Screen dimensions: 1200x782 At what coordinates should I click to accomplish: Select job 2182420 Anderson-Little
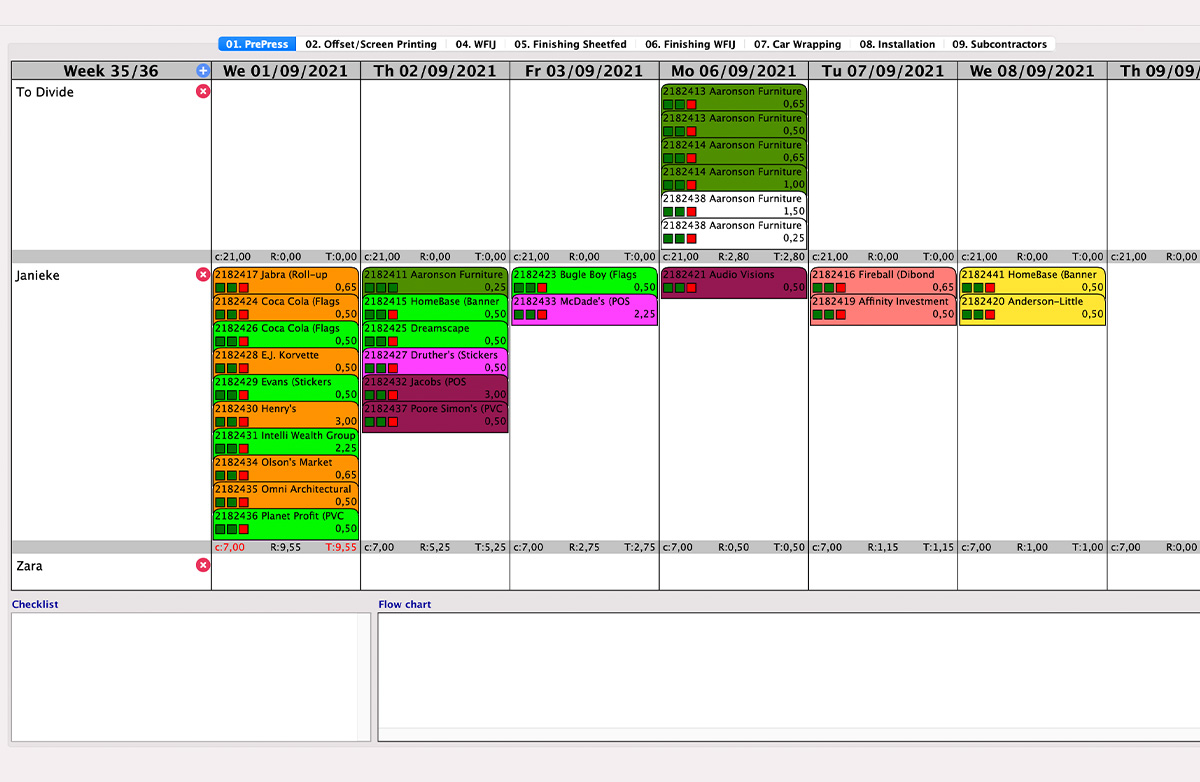click(1032, 308)
